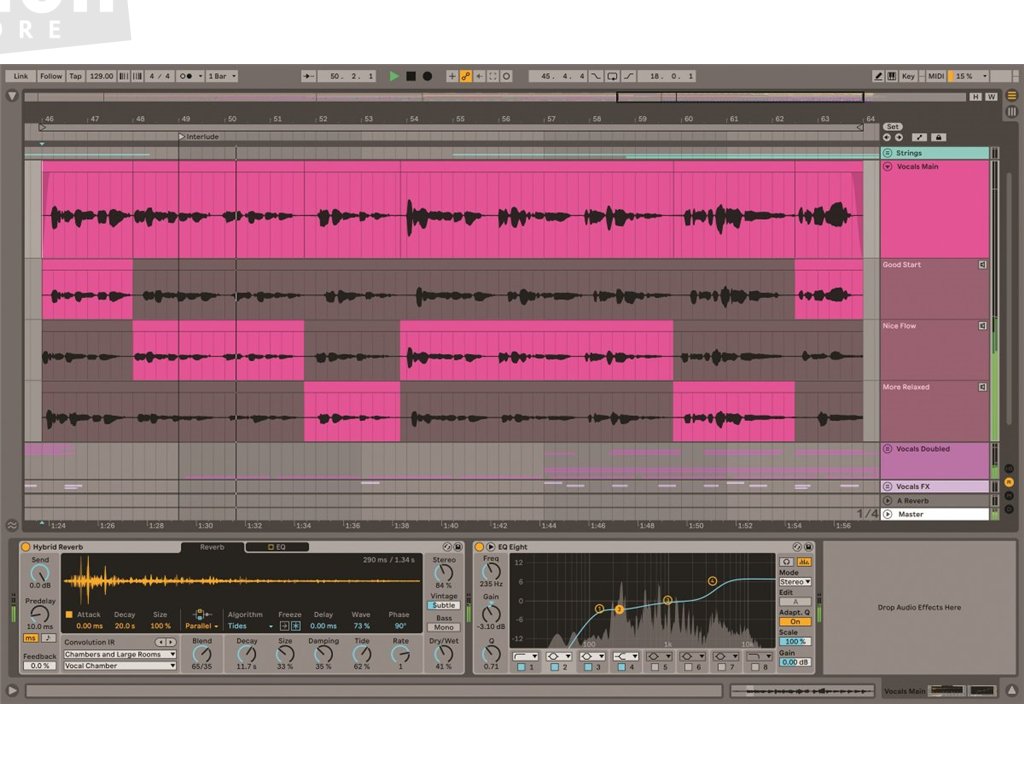
Task: Toggle Adaptive Q On button
Action: click(x=794, y=622)
